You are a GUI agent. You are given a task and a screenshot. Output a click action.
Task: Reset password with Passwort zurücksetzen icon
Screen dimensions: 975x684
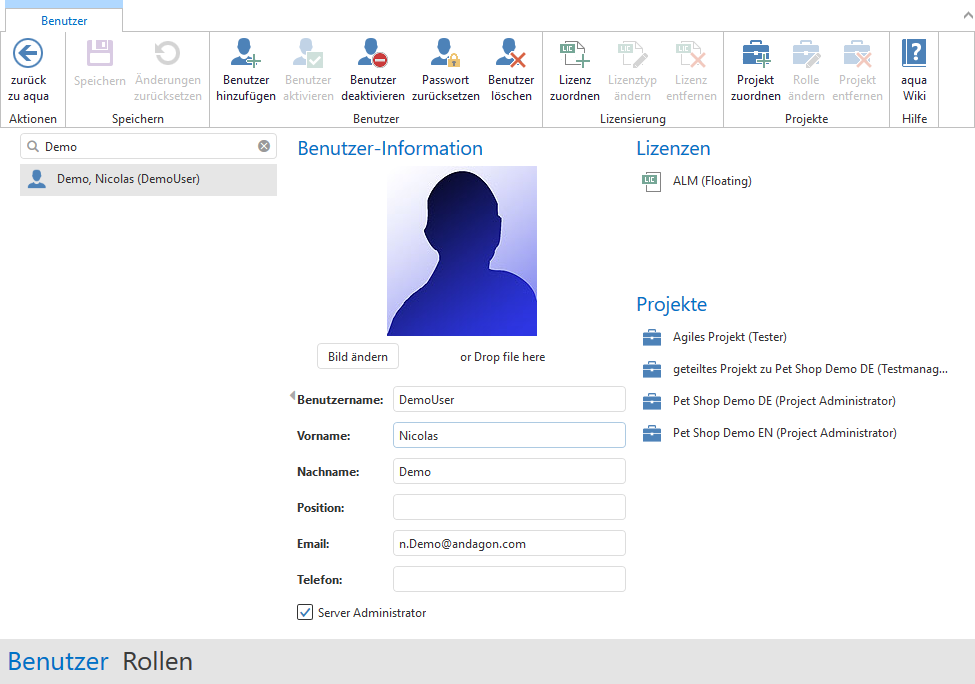[x=445, y=53]
